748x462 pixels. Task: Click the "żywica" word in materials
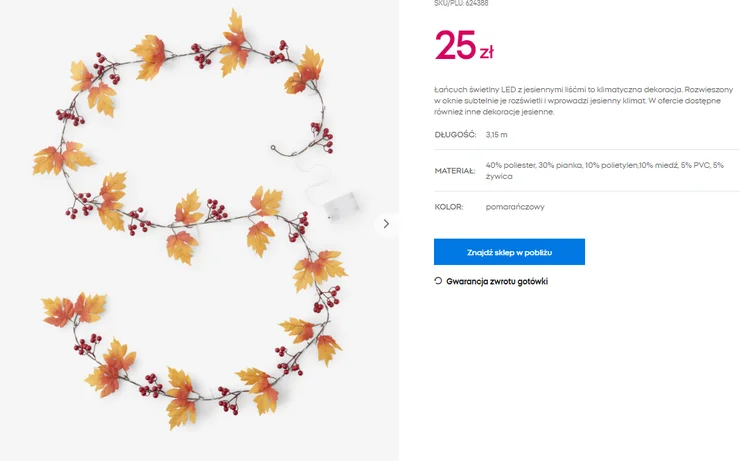click(499, 177)
